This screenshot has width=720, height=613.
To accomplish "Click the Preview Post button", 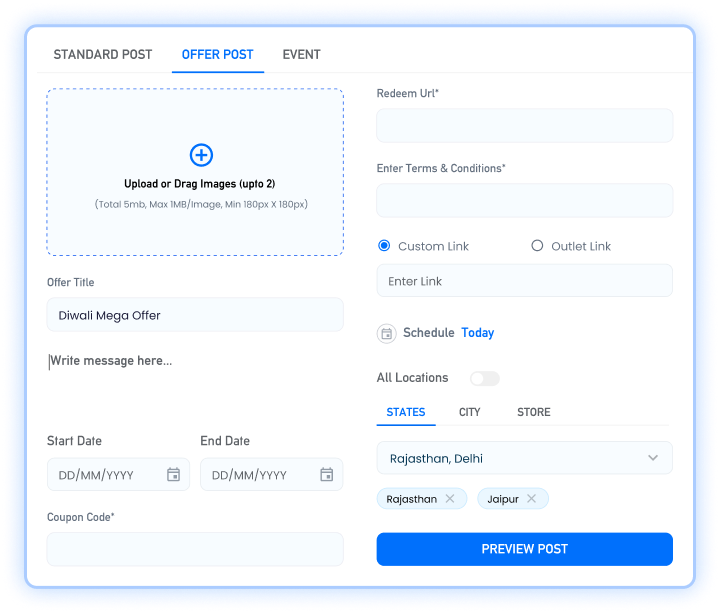I will [x=524, y=549].
